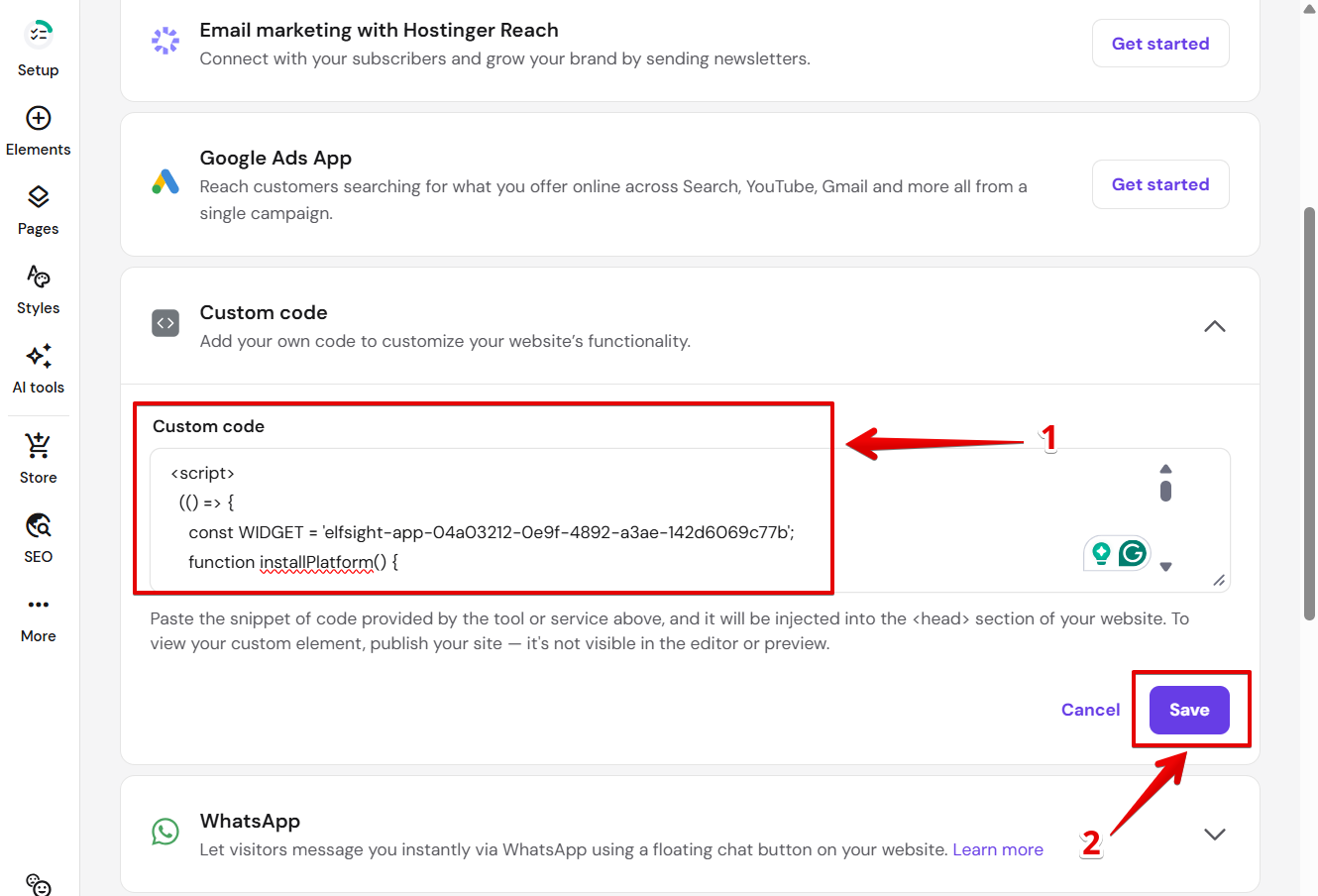The height and width of the screenshot is (896, 1318).
Task: Click the Grammarly icon in code field
Action: (x=1133, y=553)
